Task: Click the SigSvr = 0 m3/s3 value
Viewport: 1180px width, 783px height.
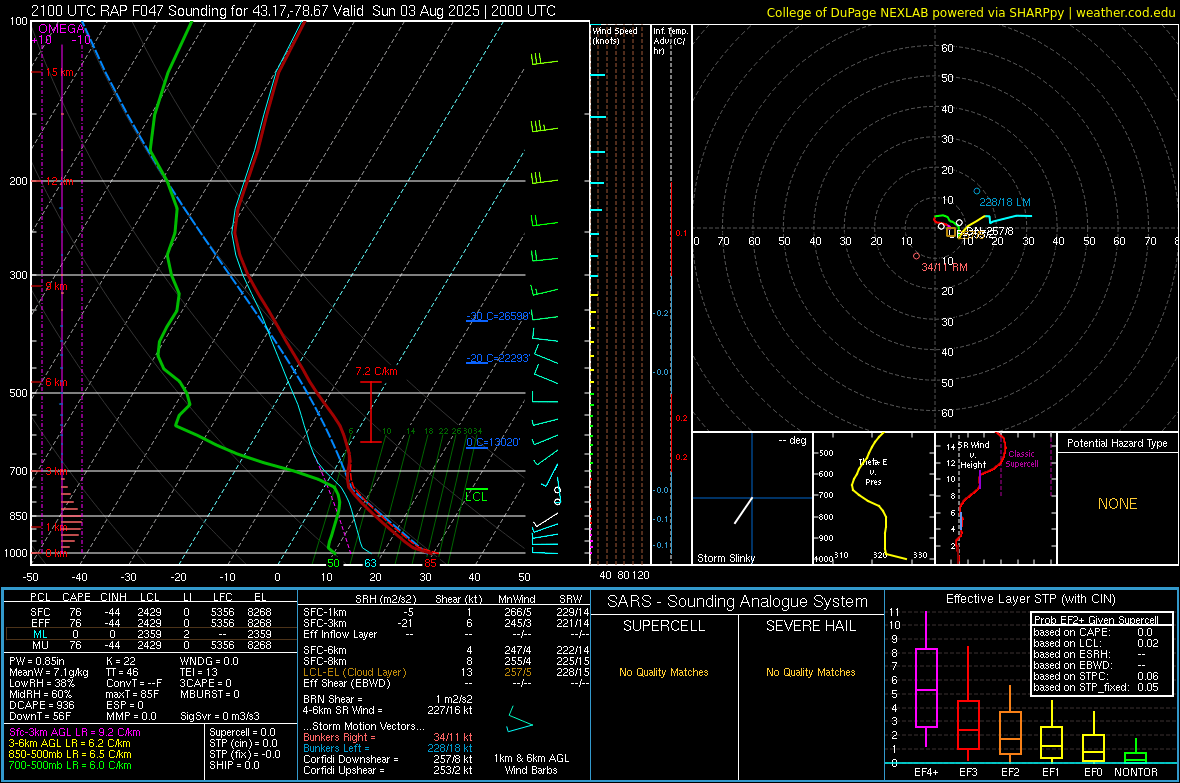Action: [x=220, y=716]
